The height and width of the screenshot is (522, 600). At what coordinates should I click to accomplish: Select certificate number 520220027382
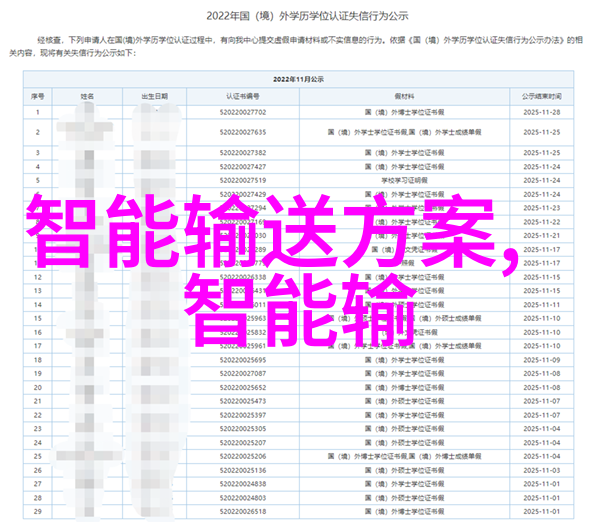tap(243, 153)
